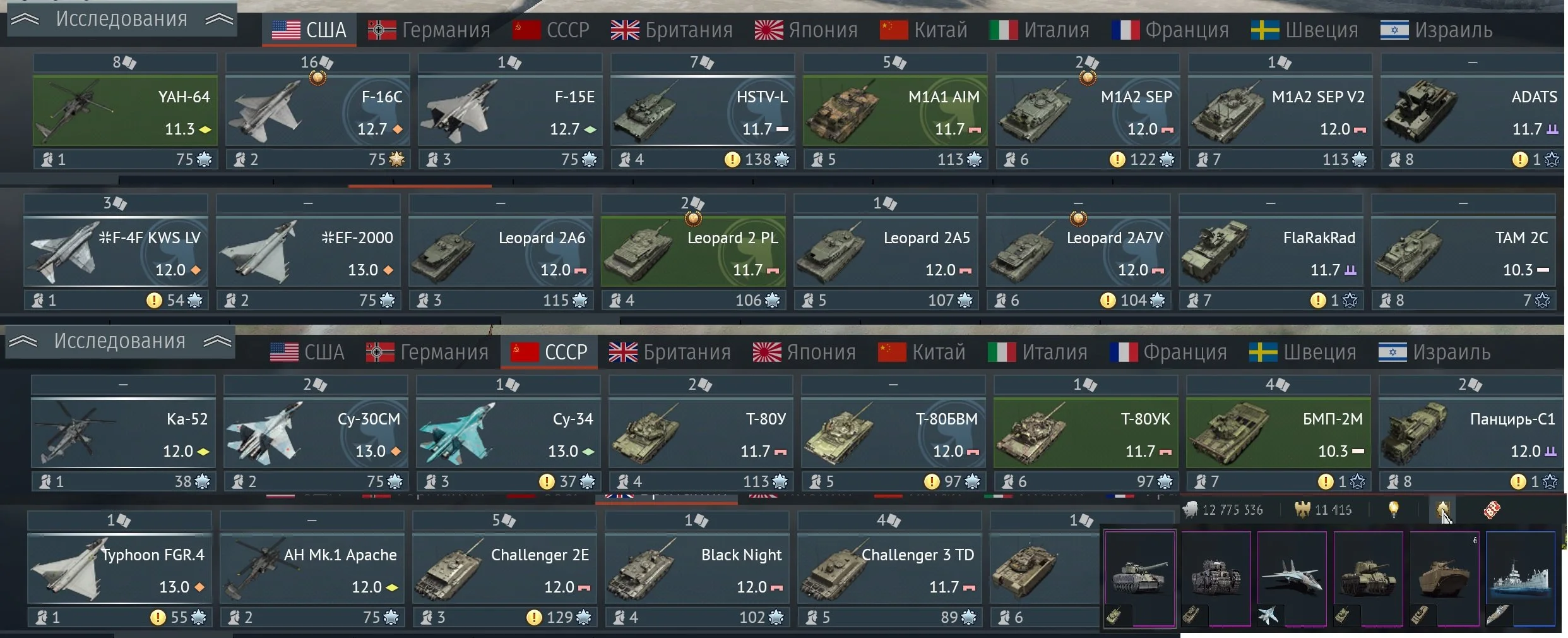1568x638 pixels.
Task: Select the Leopard 2 PL vehicle card
Action: (693, 251)
